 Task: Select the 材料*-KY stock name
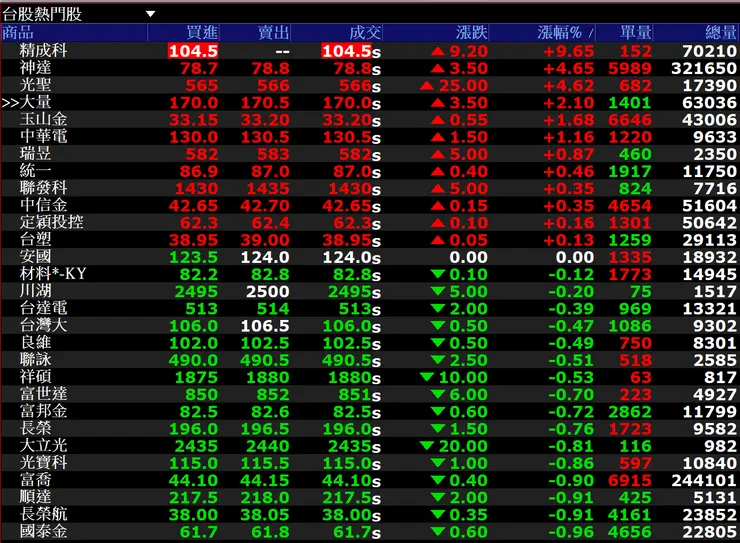coord(53,274)
